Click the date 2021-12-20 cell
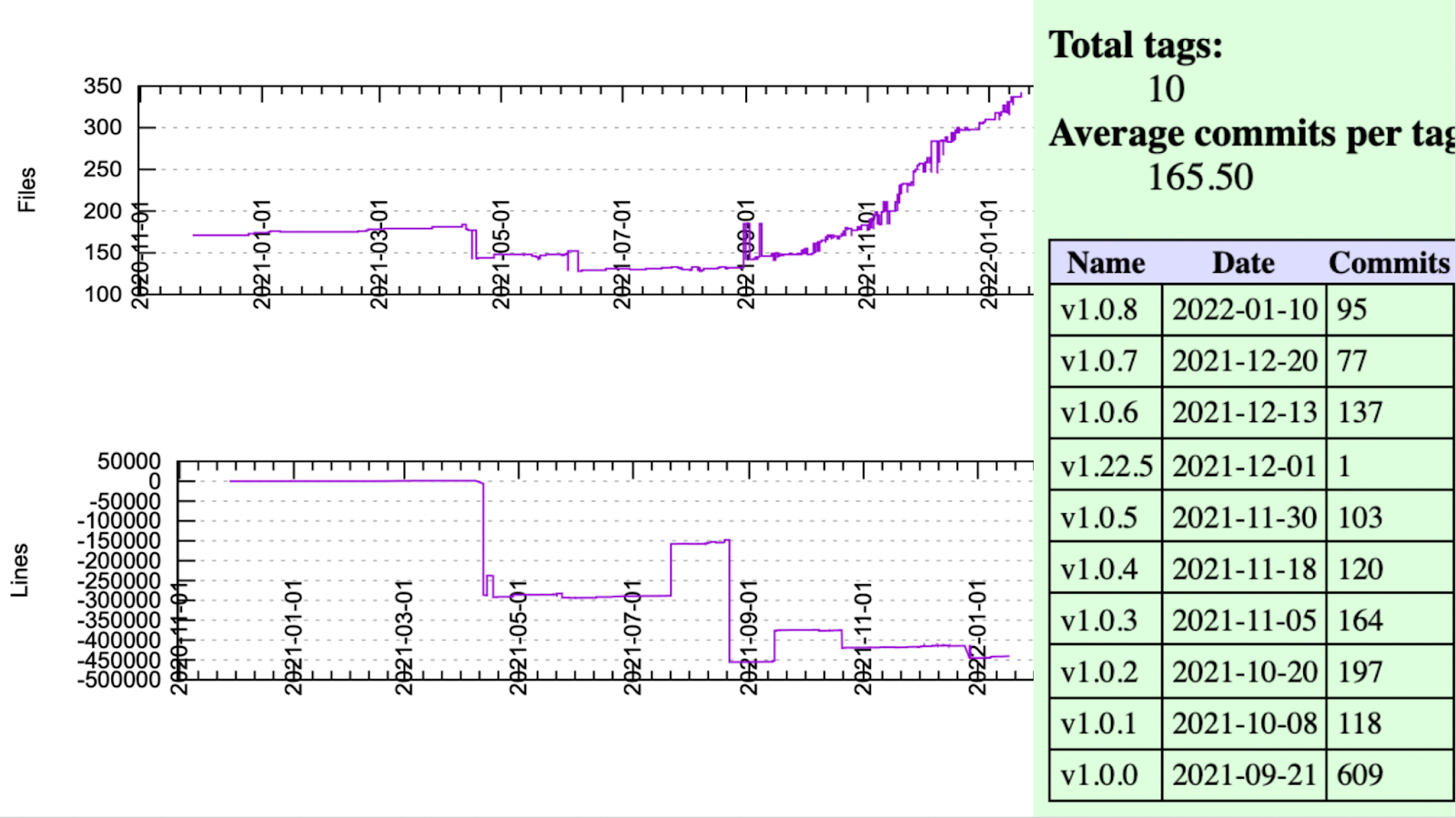 click(1244, 362)
